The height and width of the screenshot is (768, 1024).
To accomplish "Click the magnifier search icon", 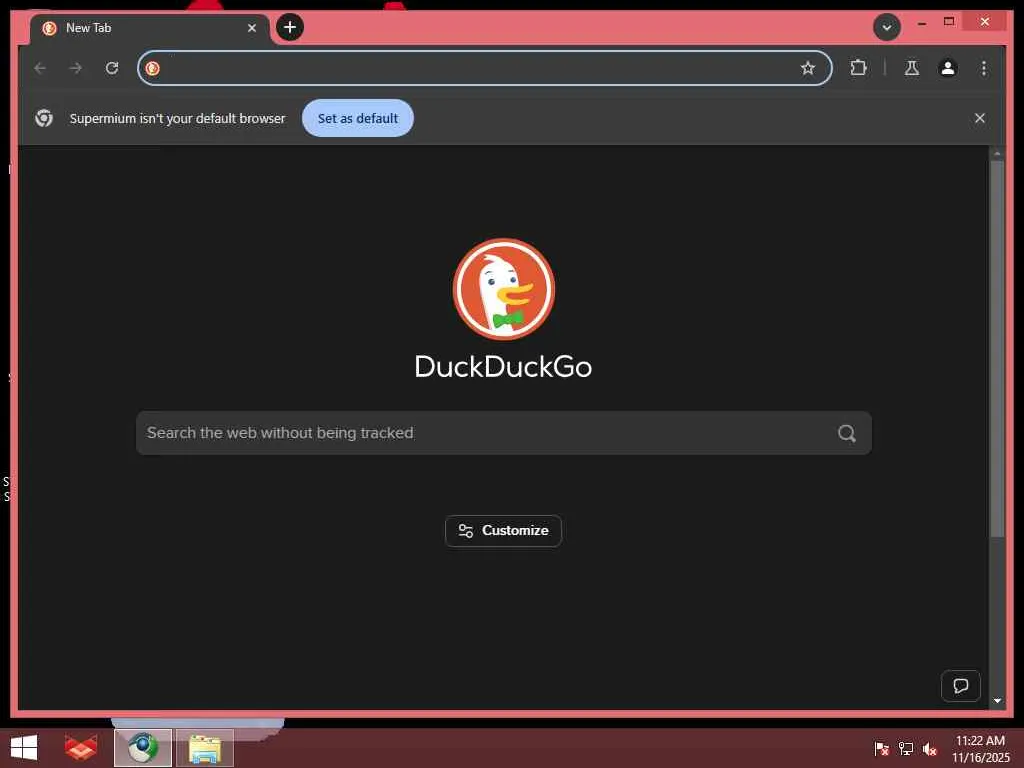I will [x=847, y=433].
